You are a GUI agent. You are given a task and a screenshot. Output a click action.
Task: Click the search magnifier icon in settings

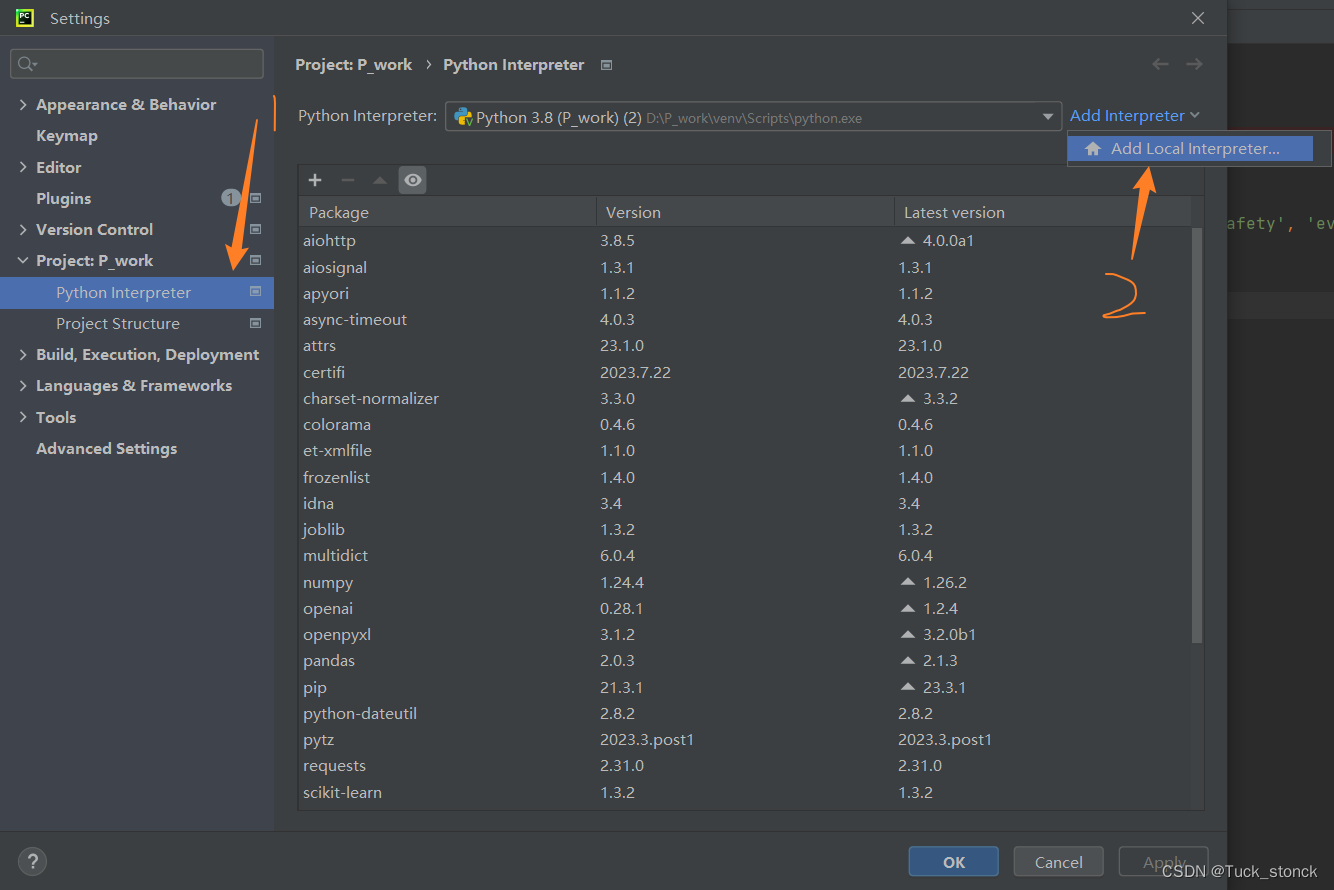(27, 64)
